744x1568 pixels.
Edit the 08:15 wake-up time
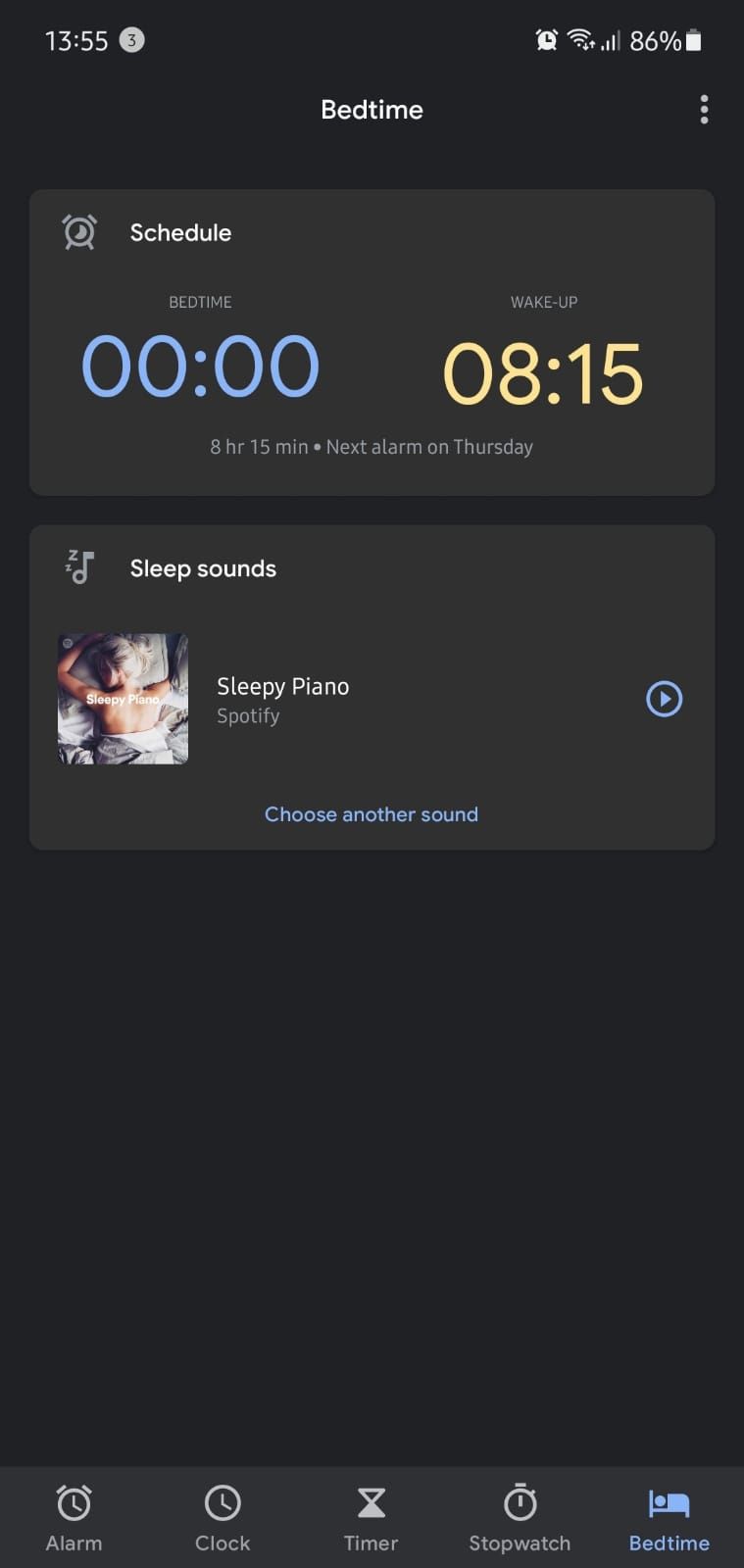543,372
